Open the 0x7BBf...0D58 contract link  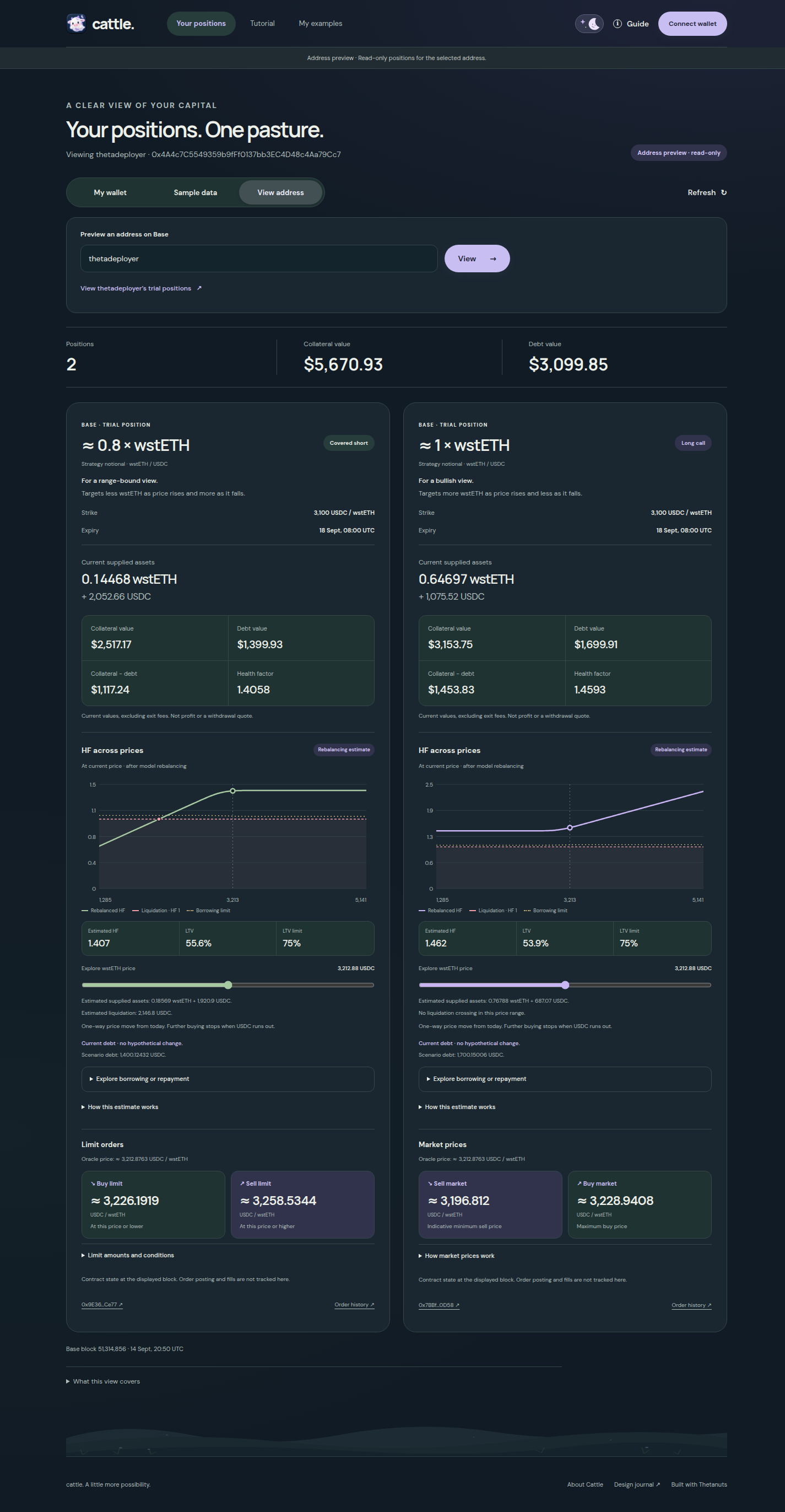point(439,1305)
